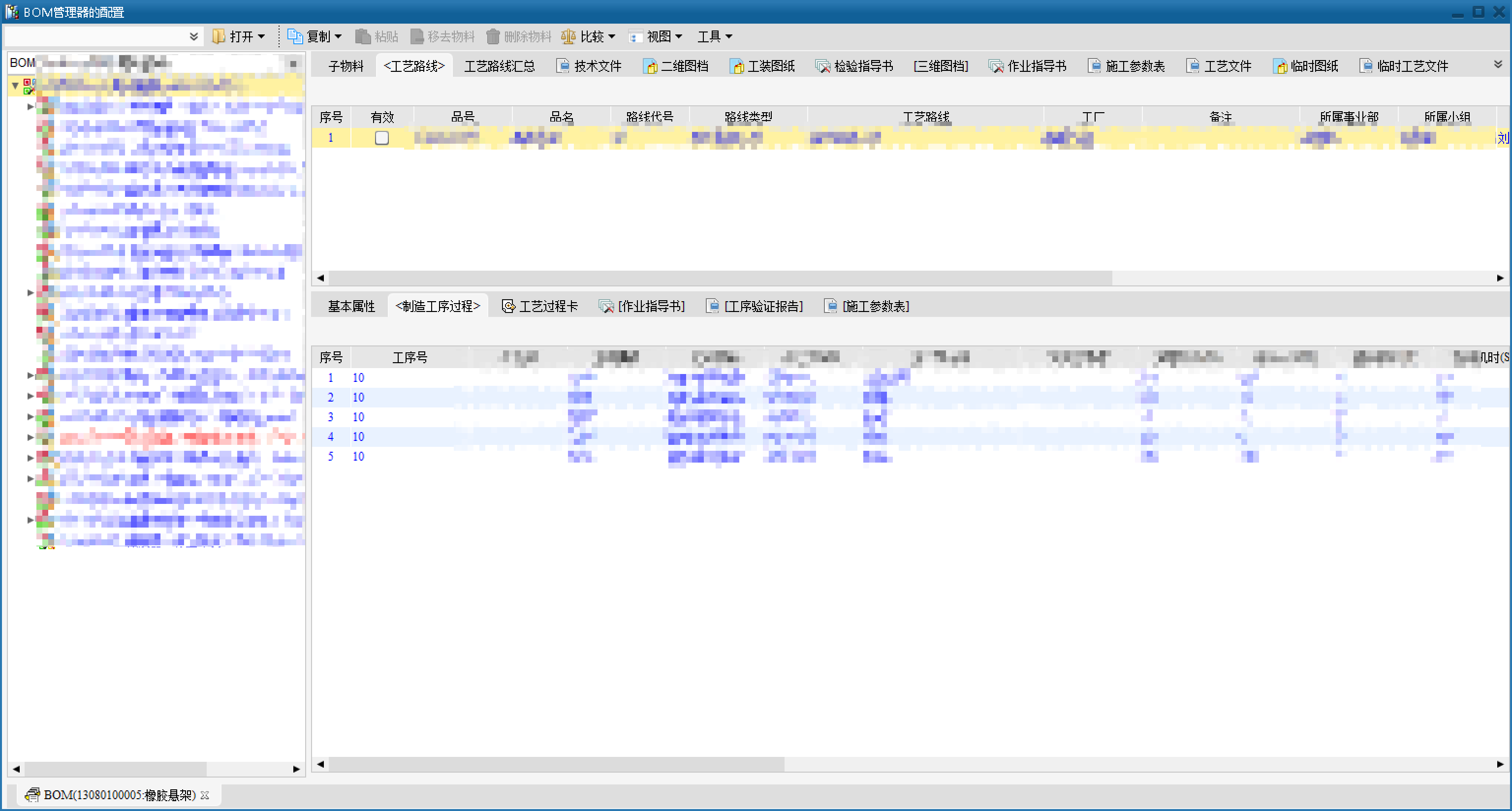Open the 技术文件 document tab icon
This screenshot has width=1512, height=811.
click(x=563, y=66)
